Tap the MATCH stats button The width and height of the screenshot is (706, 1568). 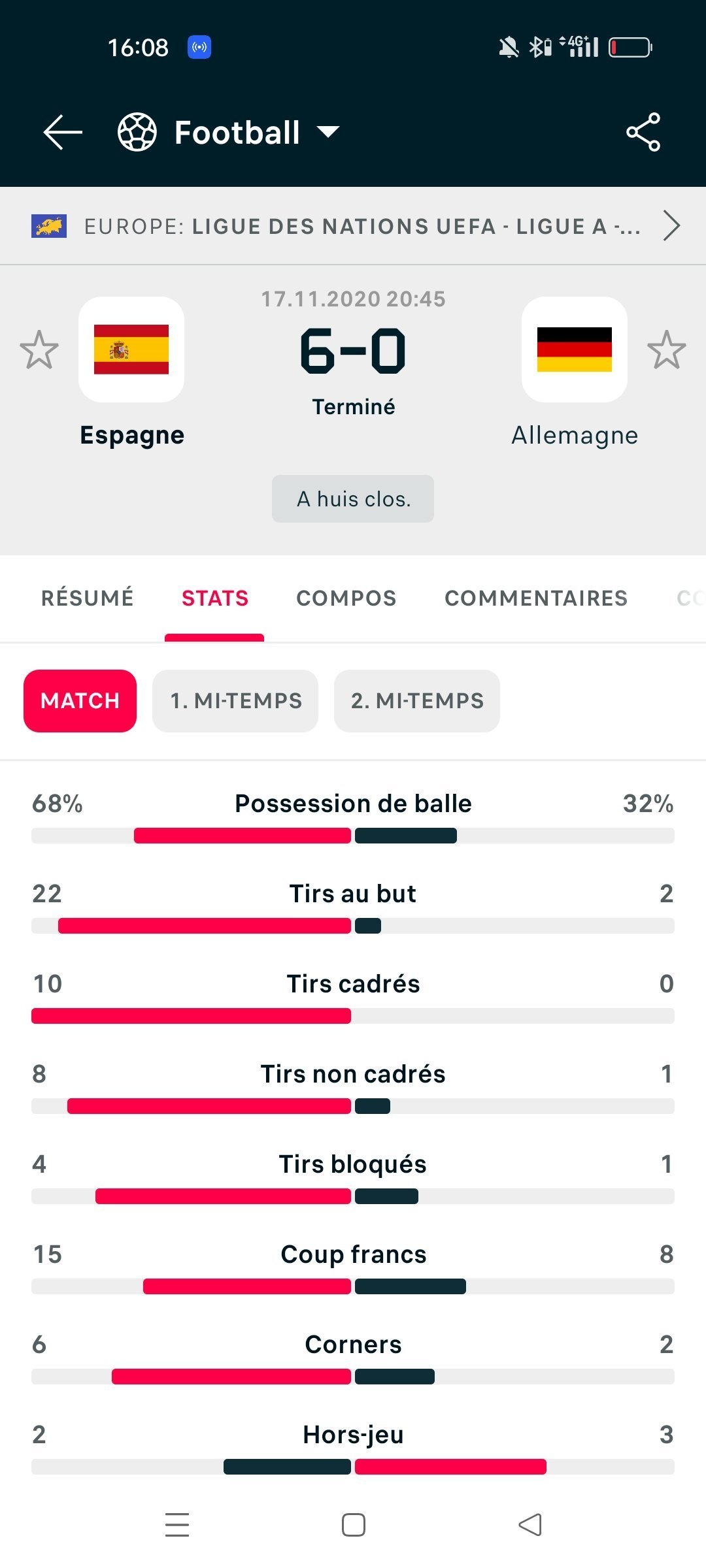point(80,700)
